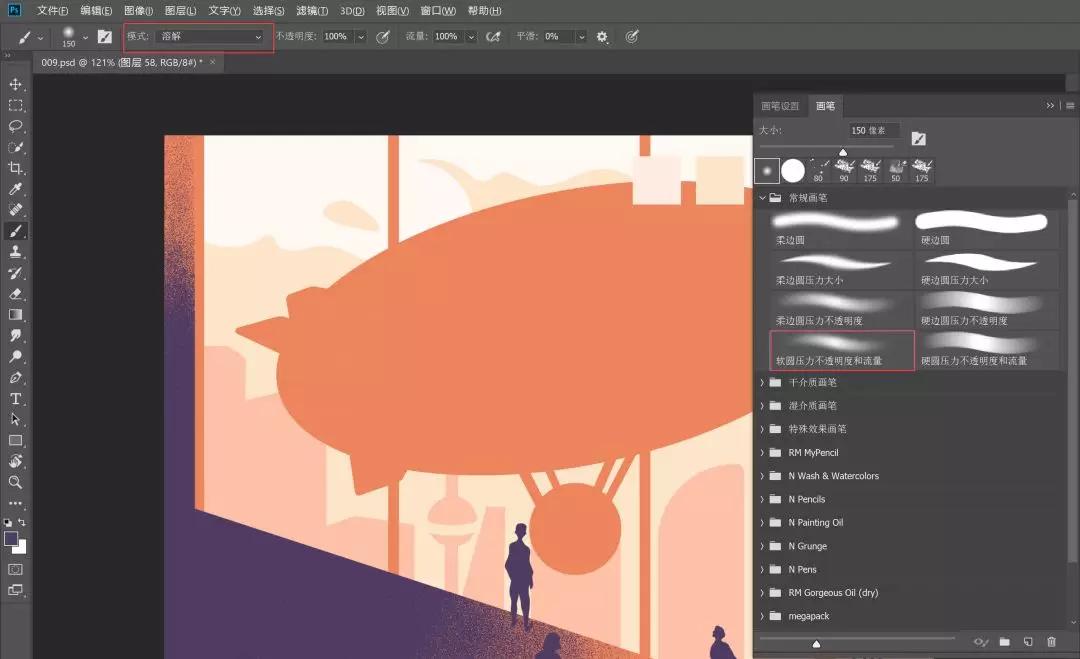Select the Zoom tool

(16, 483)
